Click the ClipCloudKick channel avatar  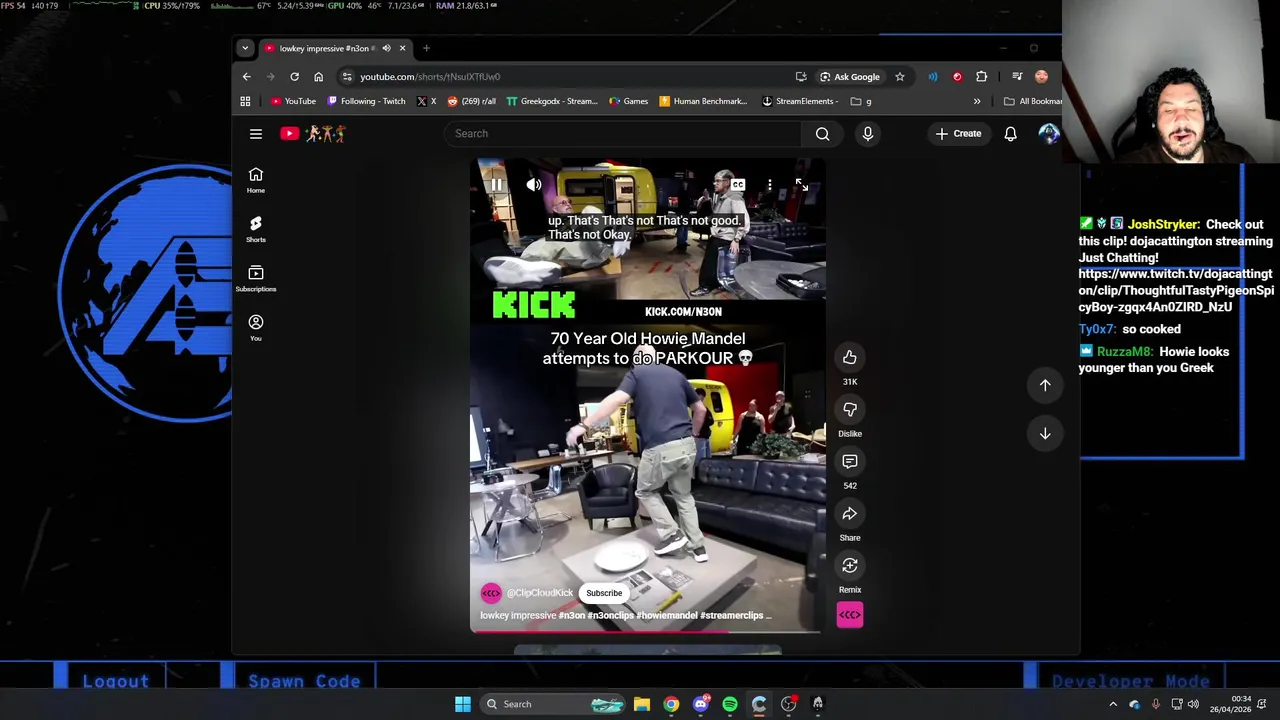pyautogui.click(x=491, y=593)
